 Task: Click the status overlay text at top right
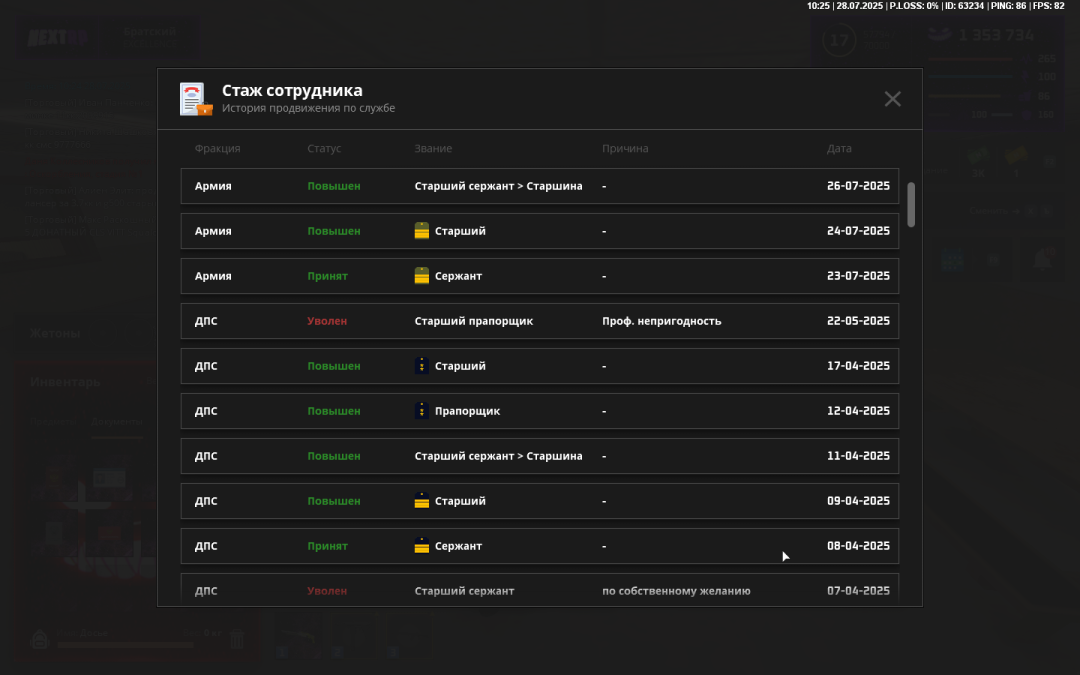pyautogui.click(x=935, y=6)
